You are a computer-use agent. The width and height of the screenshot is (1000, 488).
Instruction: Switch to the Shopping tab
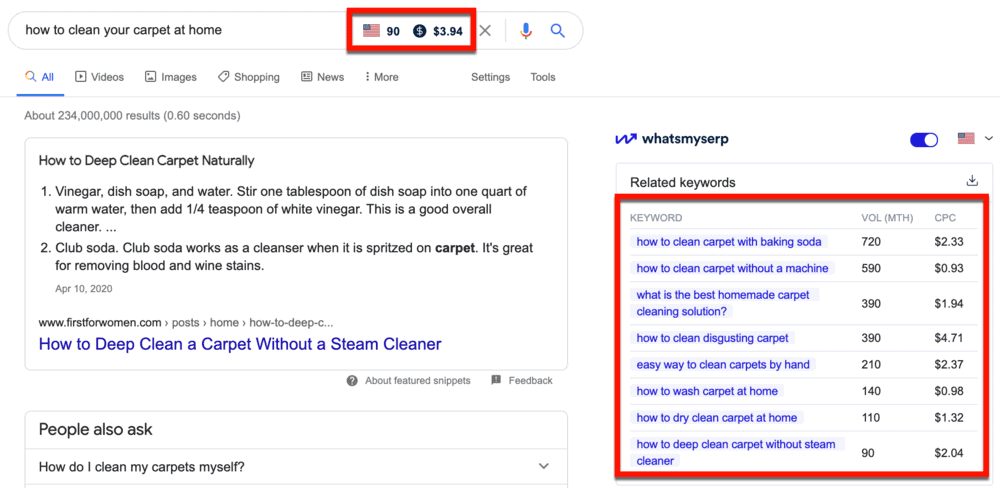tap(248, 77)
